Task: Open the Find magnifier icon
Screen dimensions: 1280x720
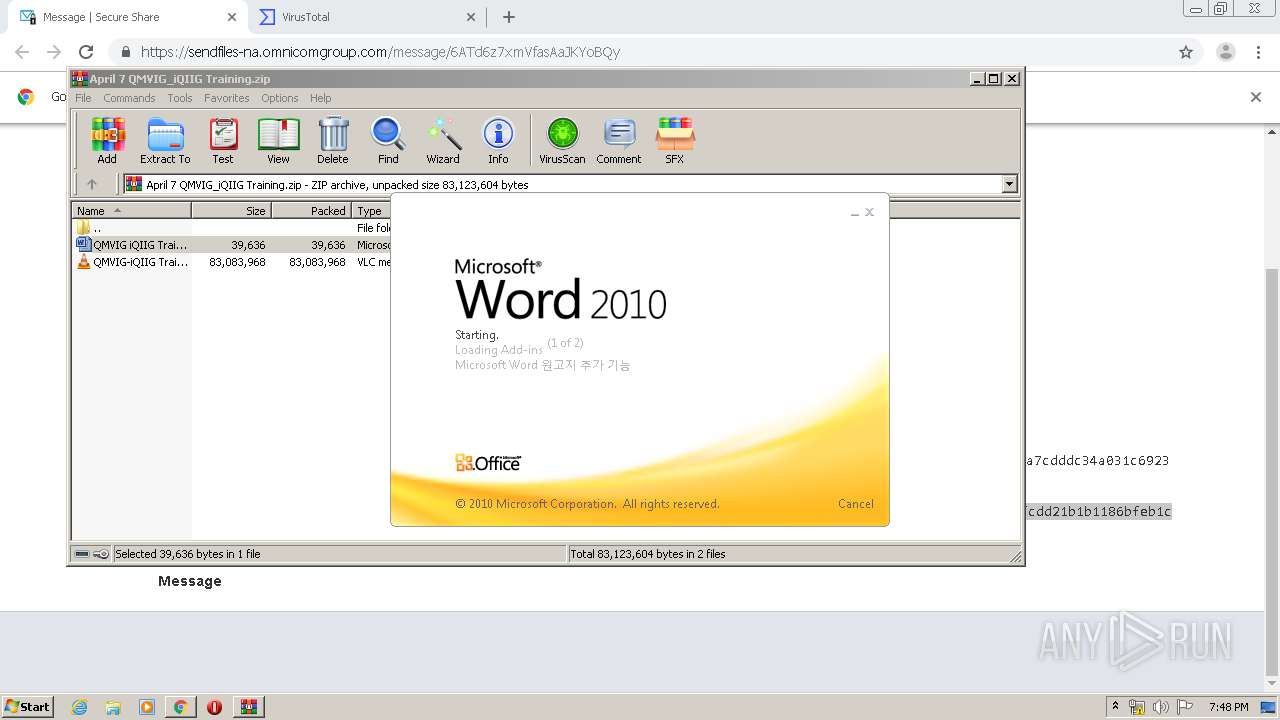Action: tap(388, 140)
